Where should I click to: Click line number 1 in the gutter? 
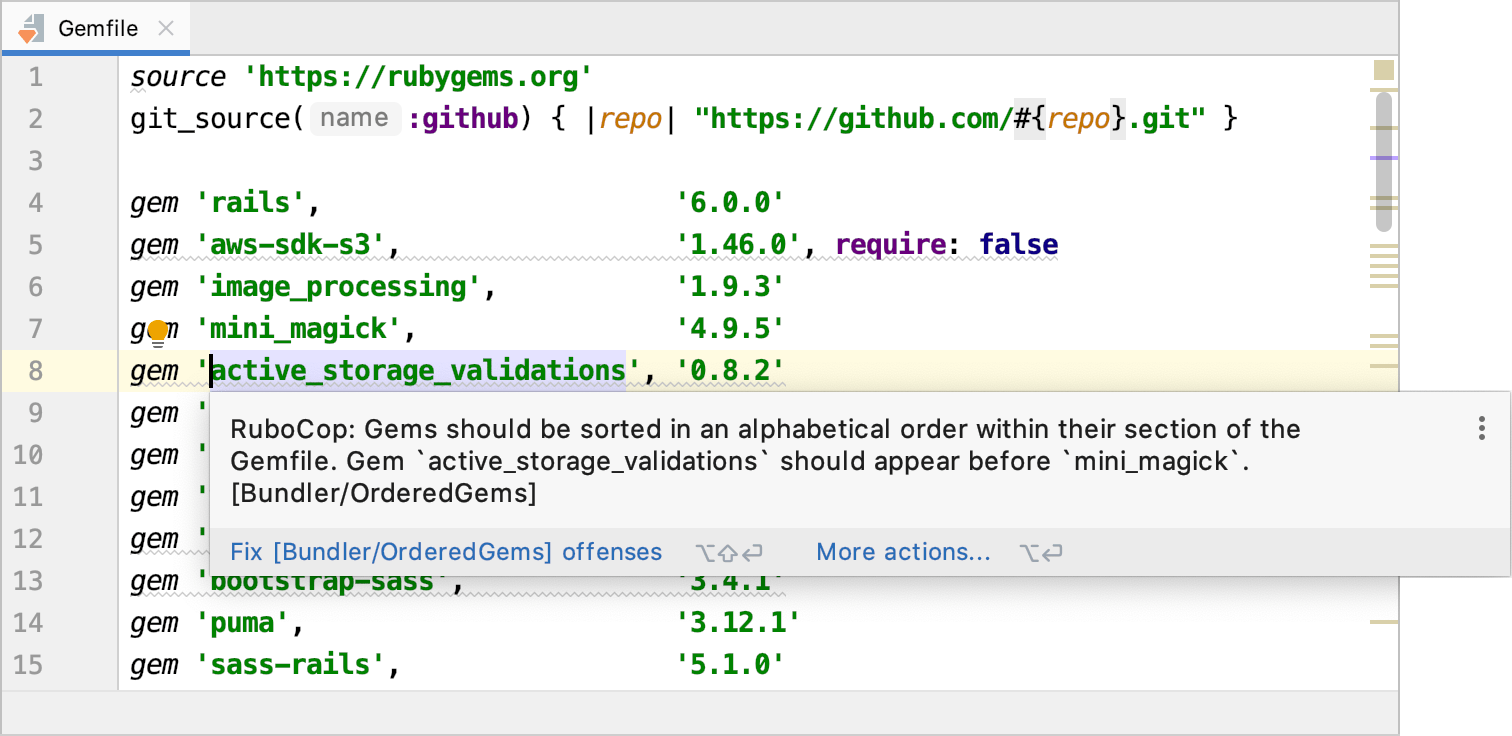[x=36, y=77]
